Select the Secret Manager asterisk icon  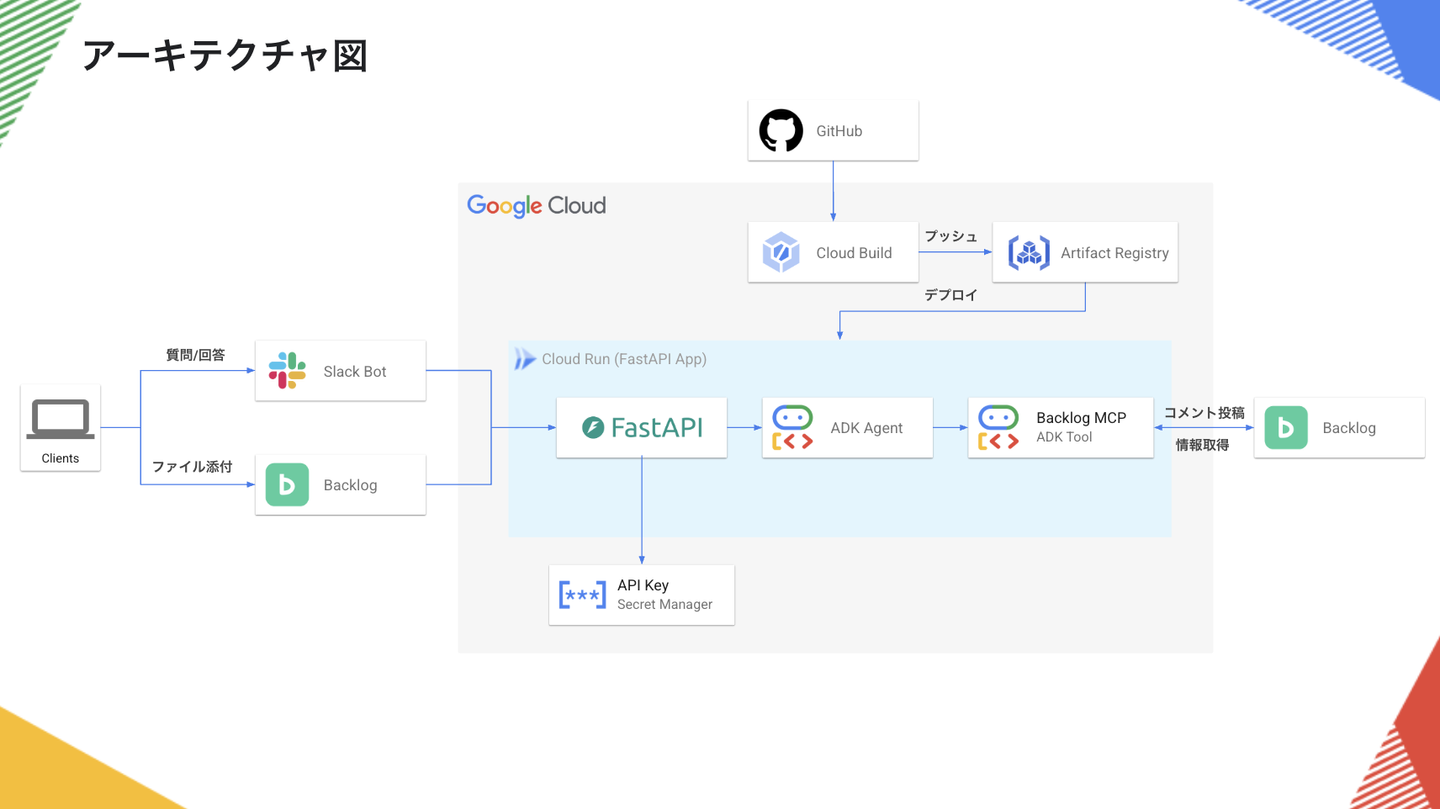582,595
